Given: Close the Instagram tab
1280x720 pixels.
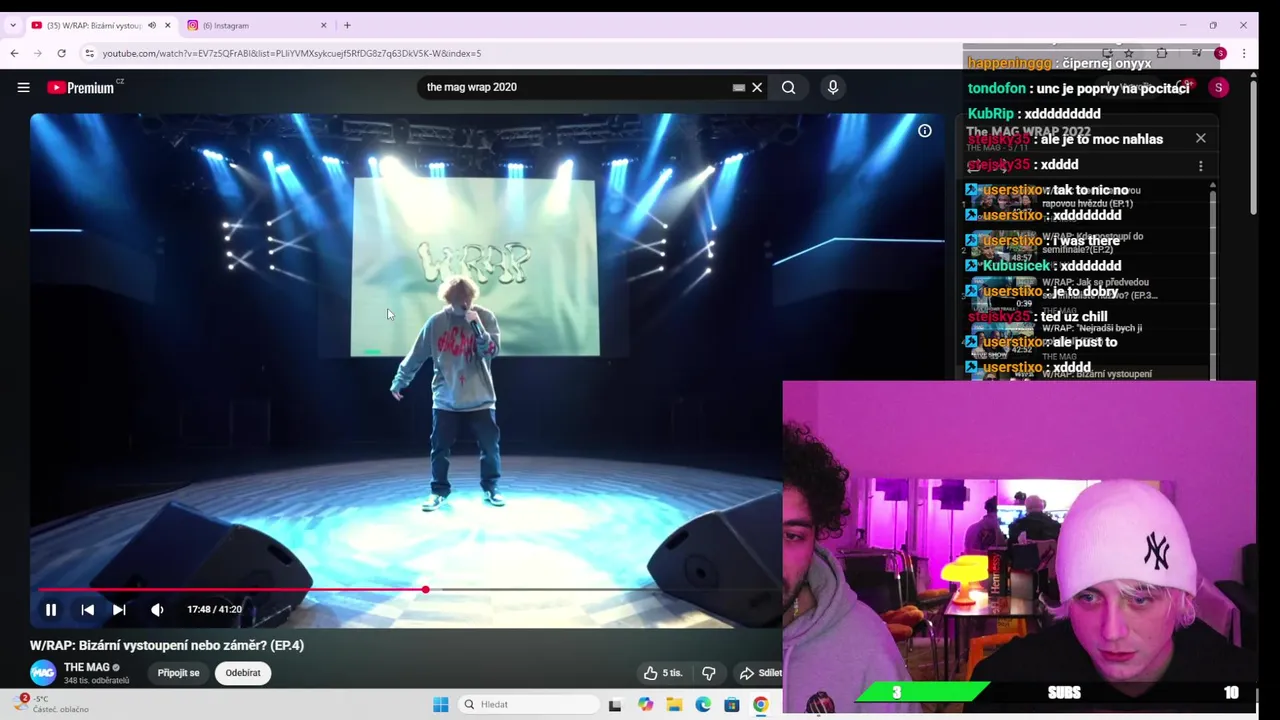Looking at the screenshot, I should click(x=323, y=25).
